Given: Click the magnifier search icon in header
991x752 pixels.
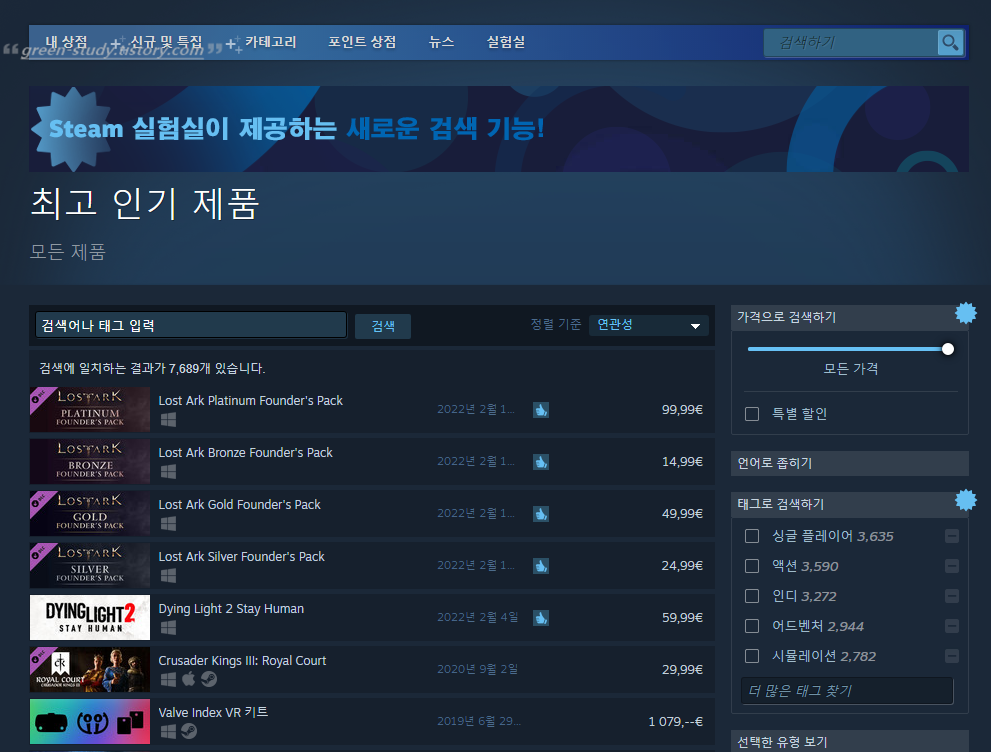Looking at the screenshot, I should click(950, 42).
